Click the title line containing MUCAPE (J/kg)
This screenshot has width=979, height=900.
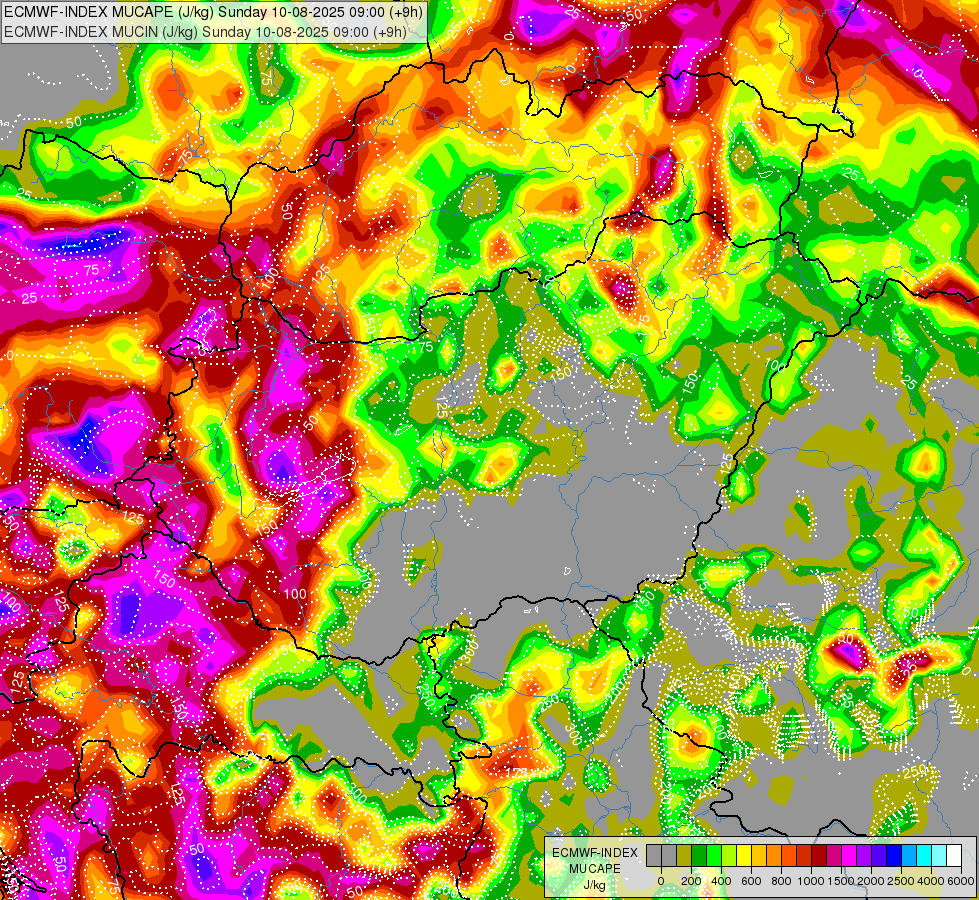coord(214,12)
